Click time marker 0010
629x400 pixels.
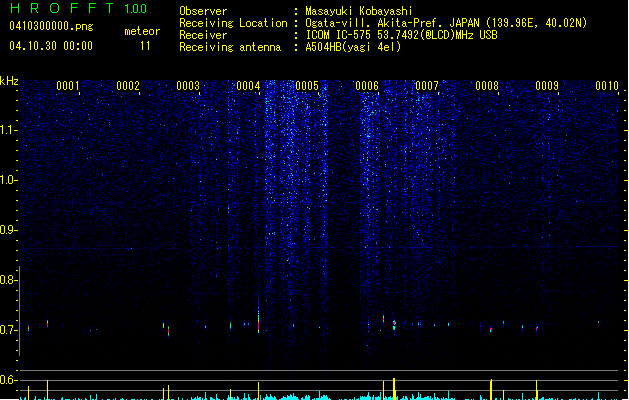click(607, 85)
